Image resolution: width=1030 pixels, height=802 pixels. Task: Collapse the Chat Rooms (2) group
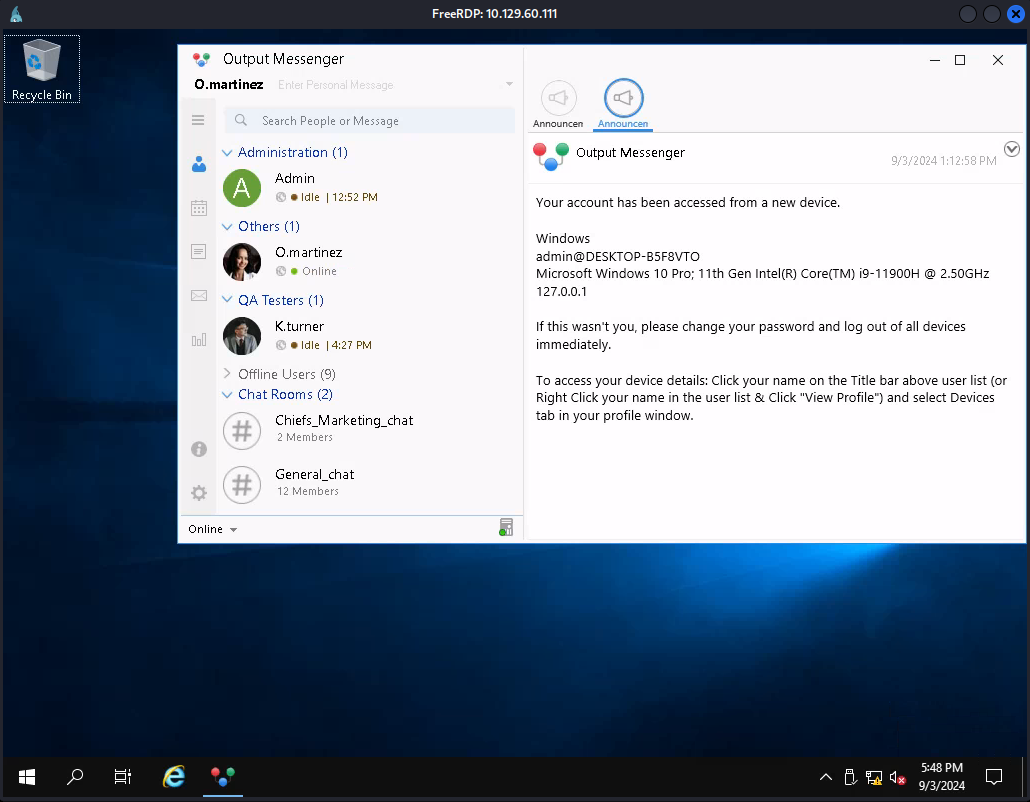point(227,395)
